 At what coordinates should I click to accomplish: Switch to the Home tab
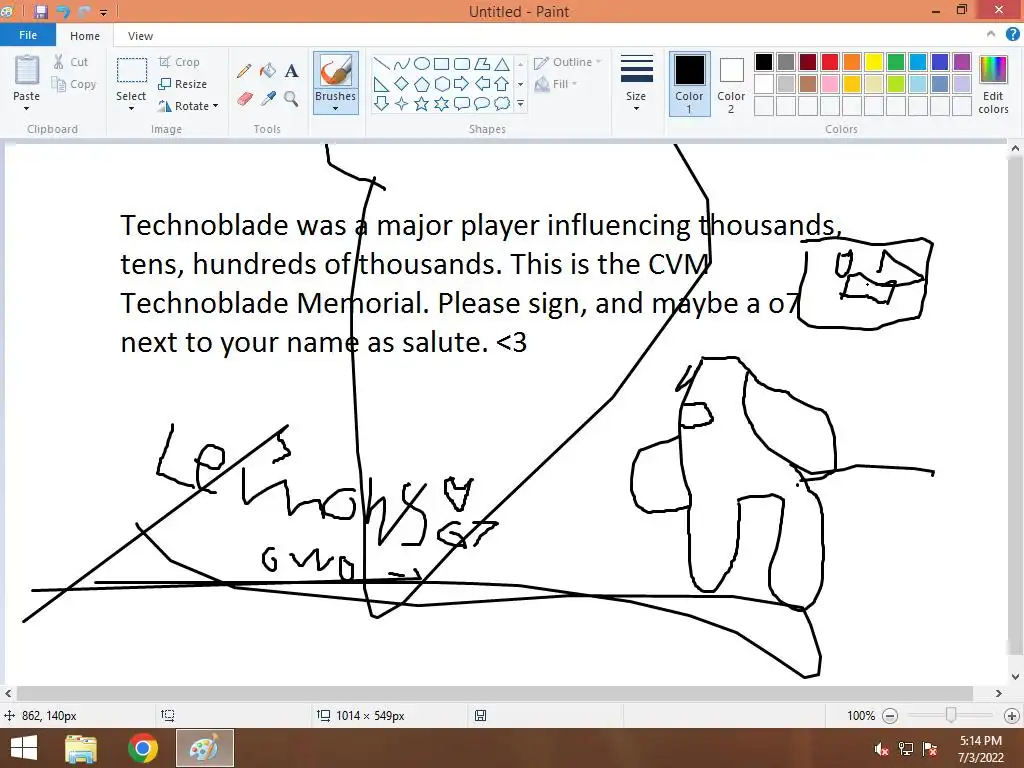(x=85, y=36)
